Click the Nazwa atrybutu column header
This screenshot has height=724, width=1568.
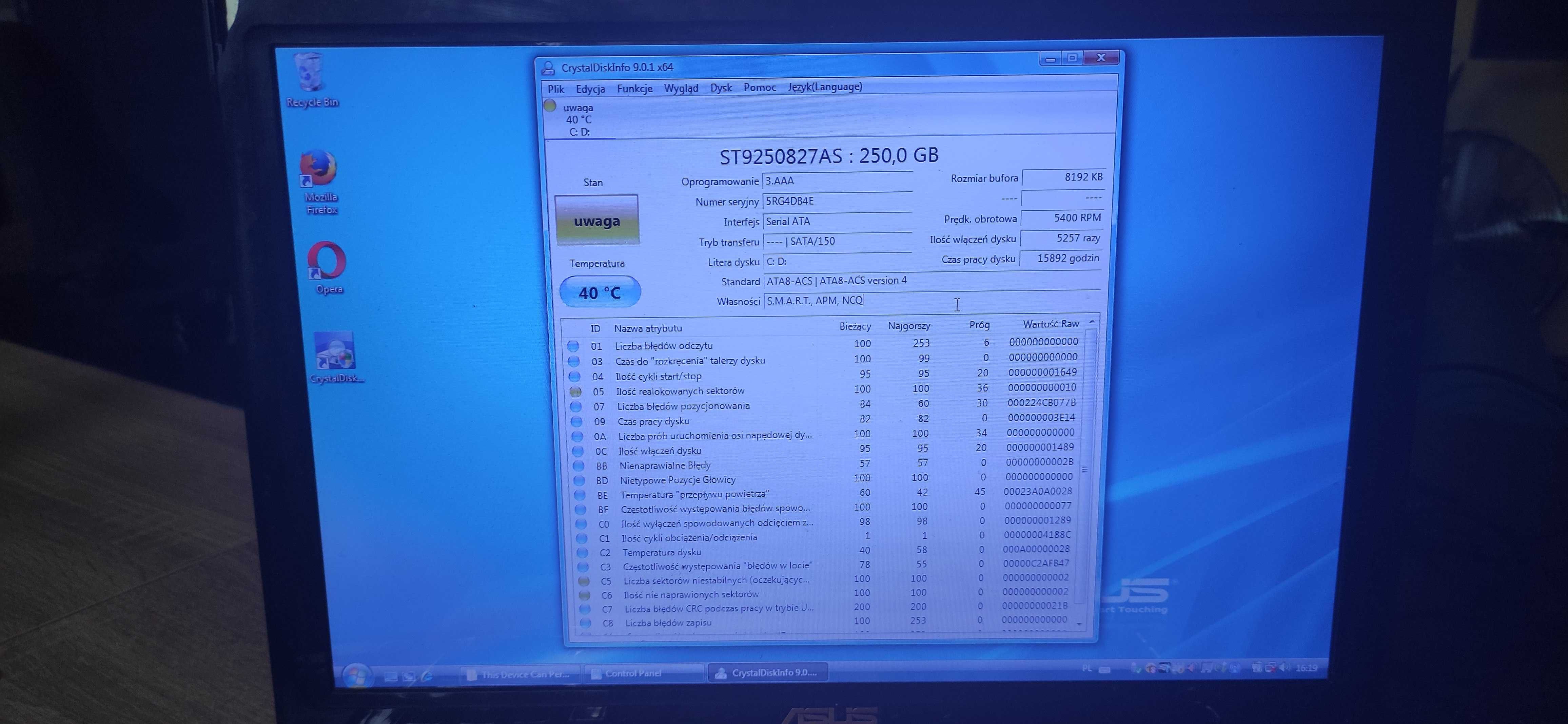point(648,328)
